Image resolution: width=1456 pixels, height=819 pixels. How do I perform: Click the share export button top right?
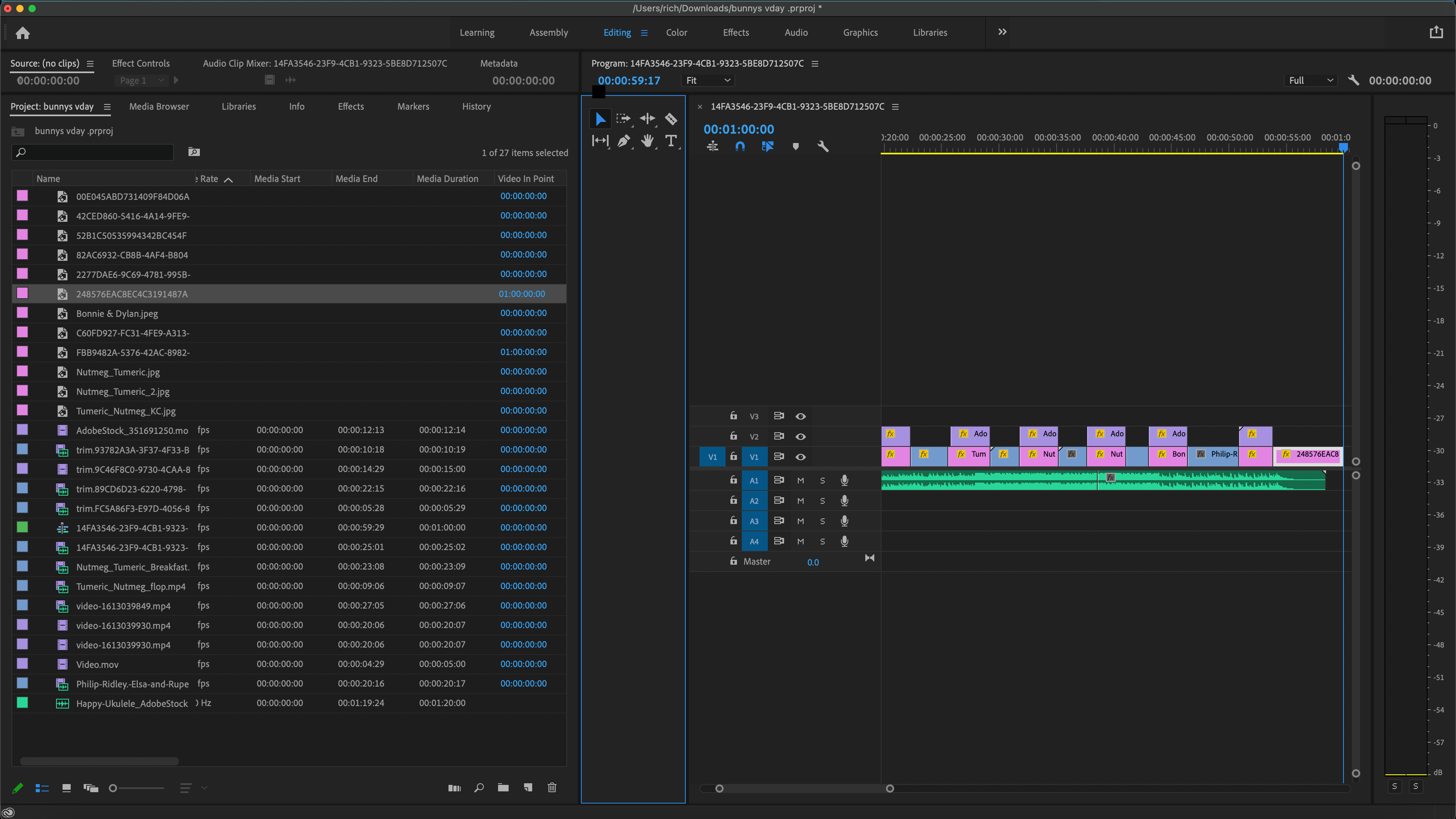[1436, 32]
